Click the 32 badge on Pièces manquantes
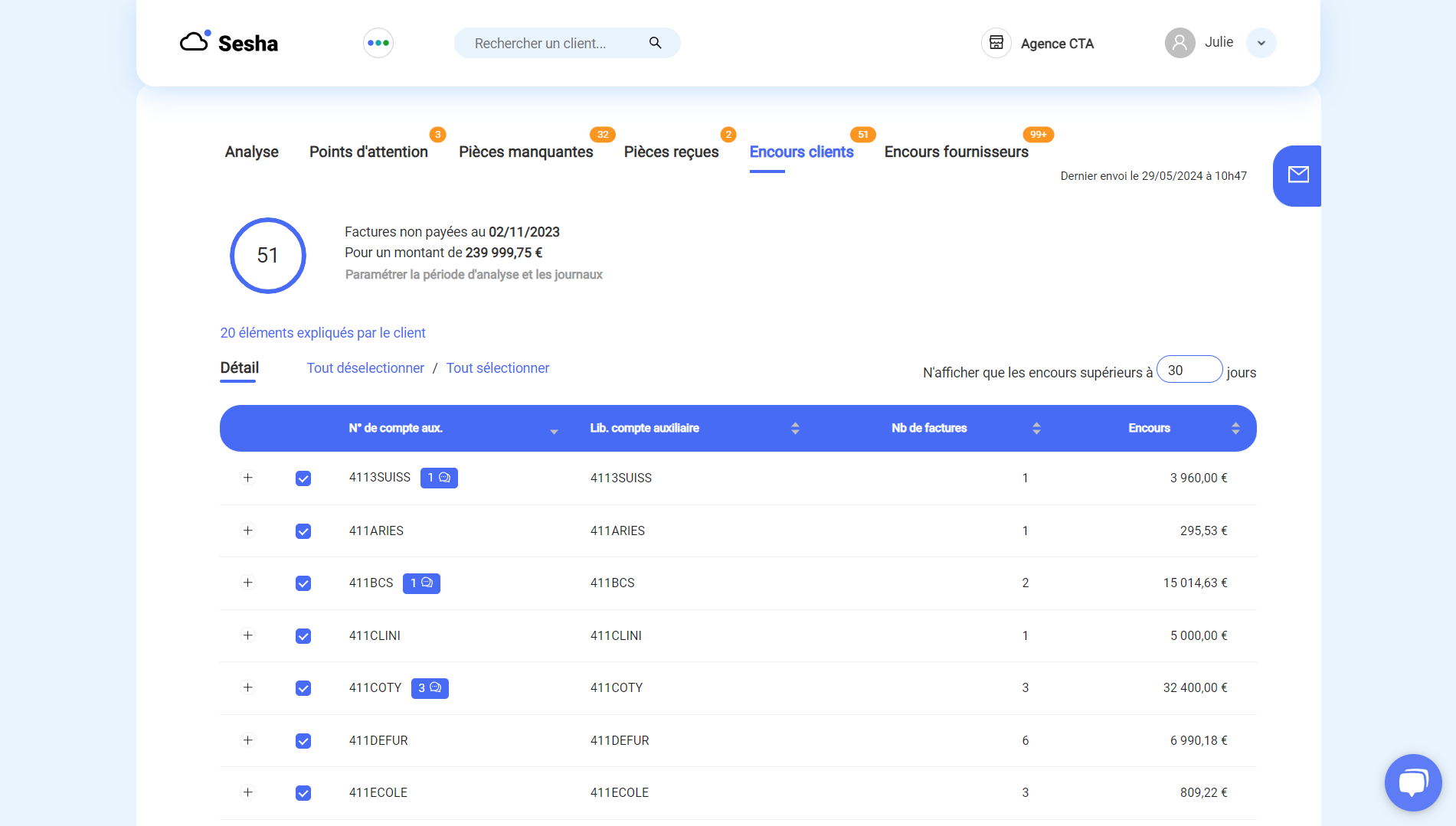1456x826 pixels. [x=603, y=134]
